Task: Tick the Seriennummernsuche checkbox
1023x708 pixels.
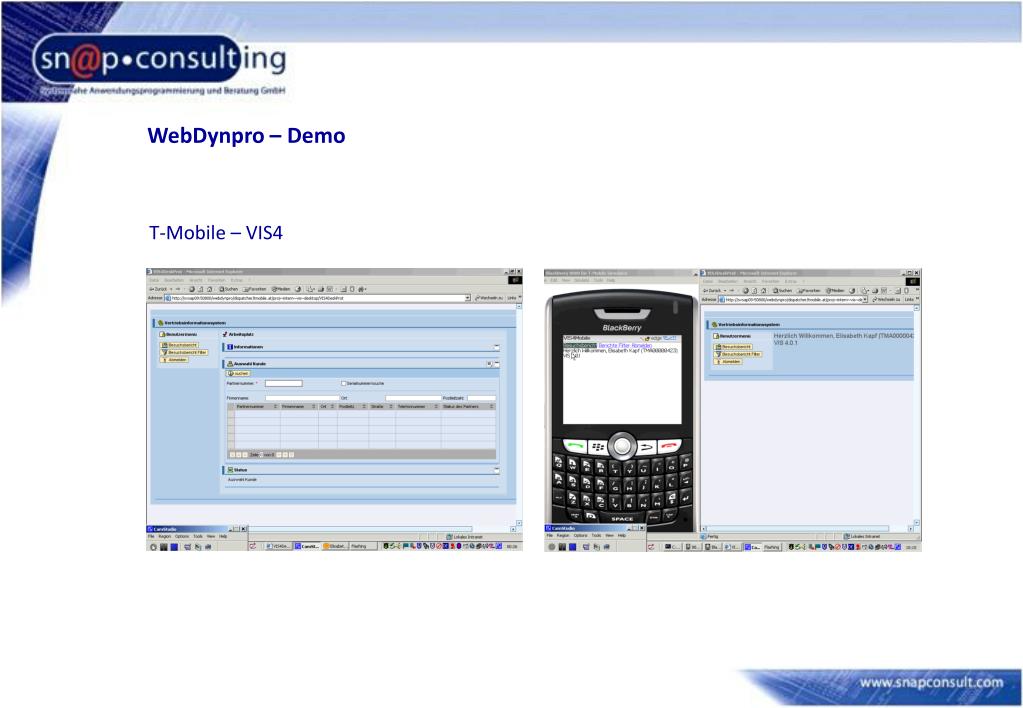Action: pos(343,383)
